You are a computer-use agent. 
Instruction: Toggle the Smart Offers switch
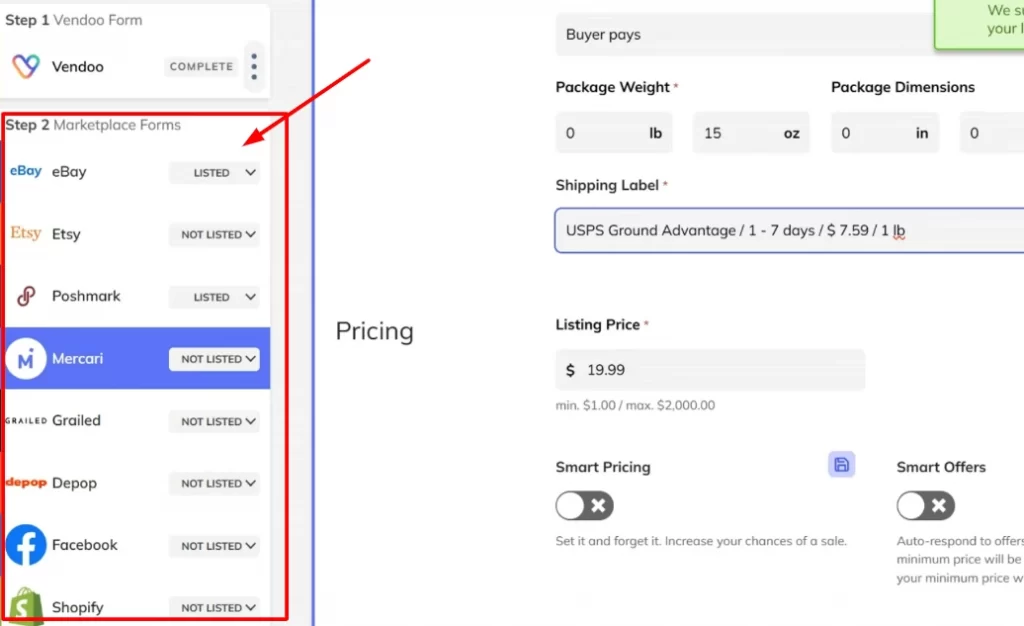pyautogui.click(x=925, y=505)
